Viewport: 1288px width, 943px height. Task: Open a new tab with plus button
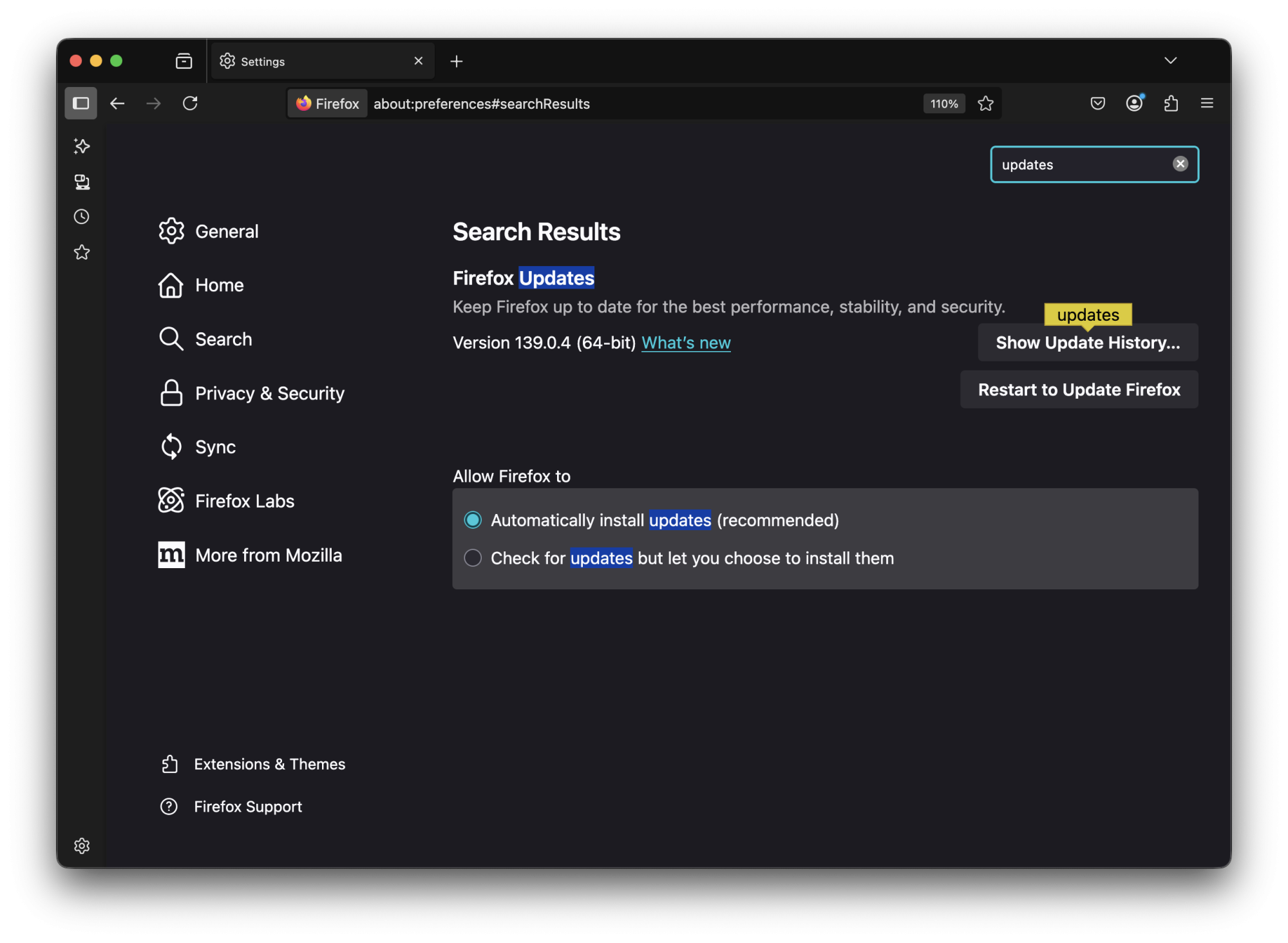457,61
